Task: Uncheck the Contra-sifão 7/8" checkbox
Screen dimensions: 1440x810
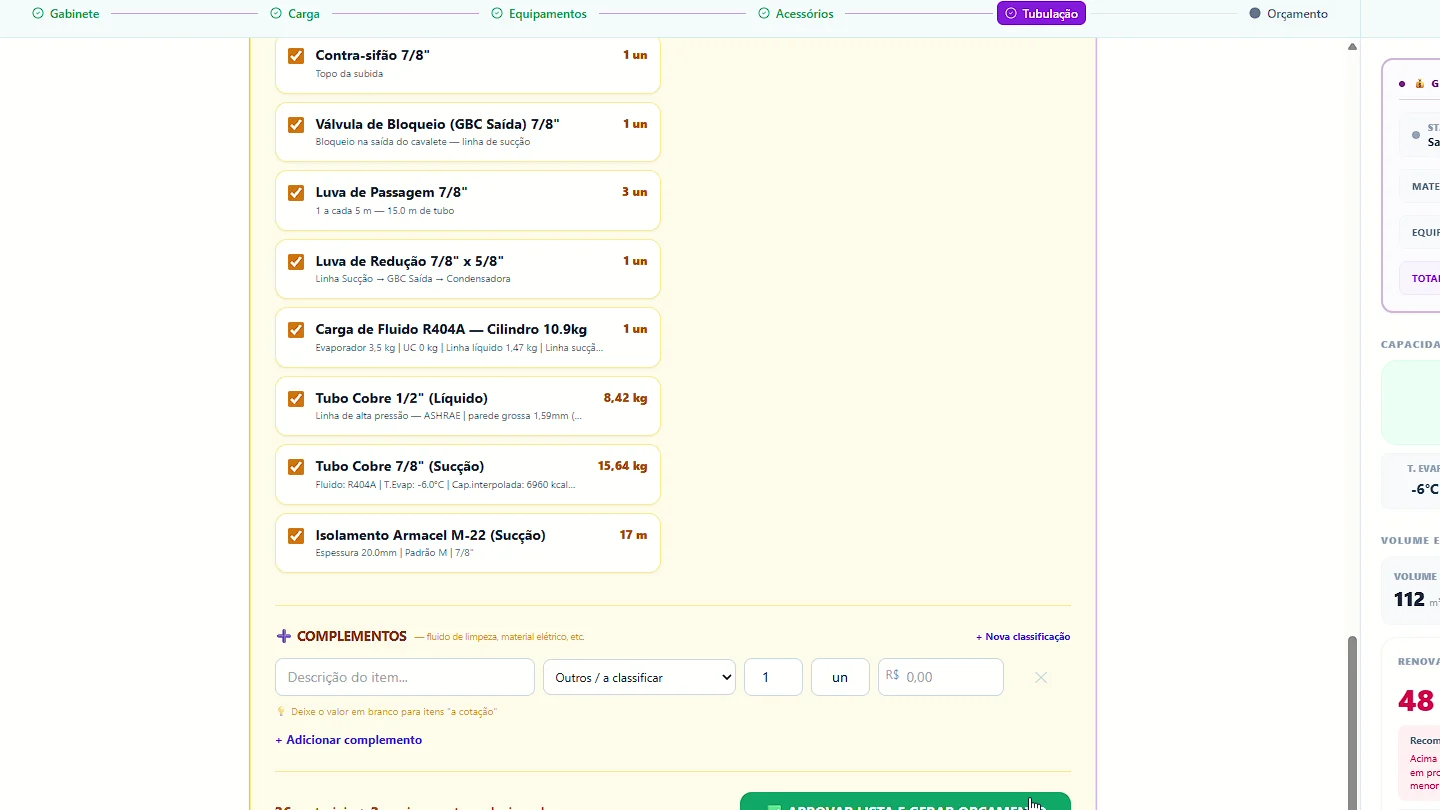Action: 296,56
